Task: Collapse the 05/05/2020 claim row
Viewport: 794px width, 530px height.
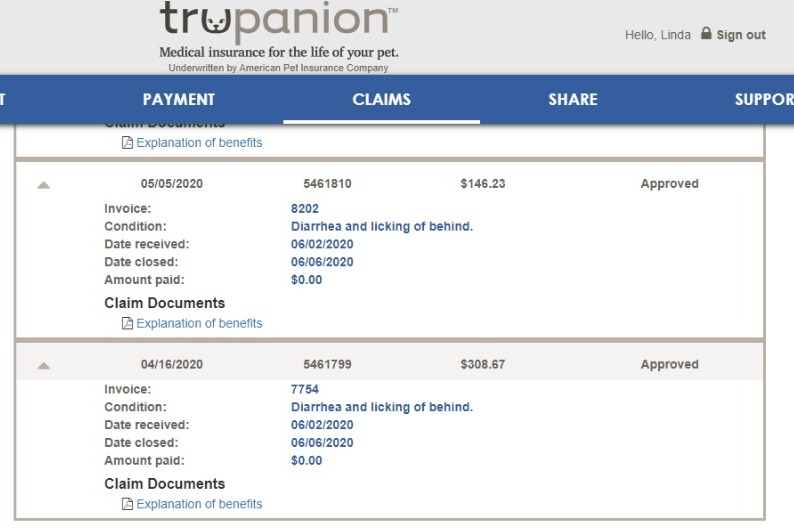Action: point(44,185)
